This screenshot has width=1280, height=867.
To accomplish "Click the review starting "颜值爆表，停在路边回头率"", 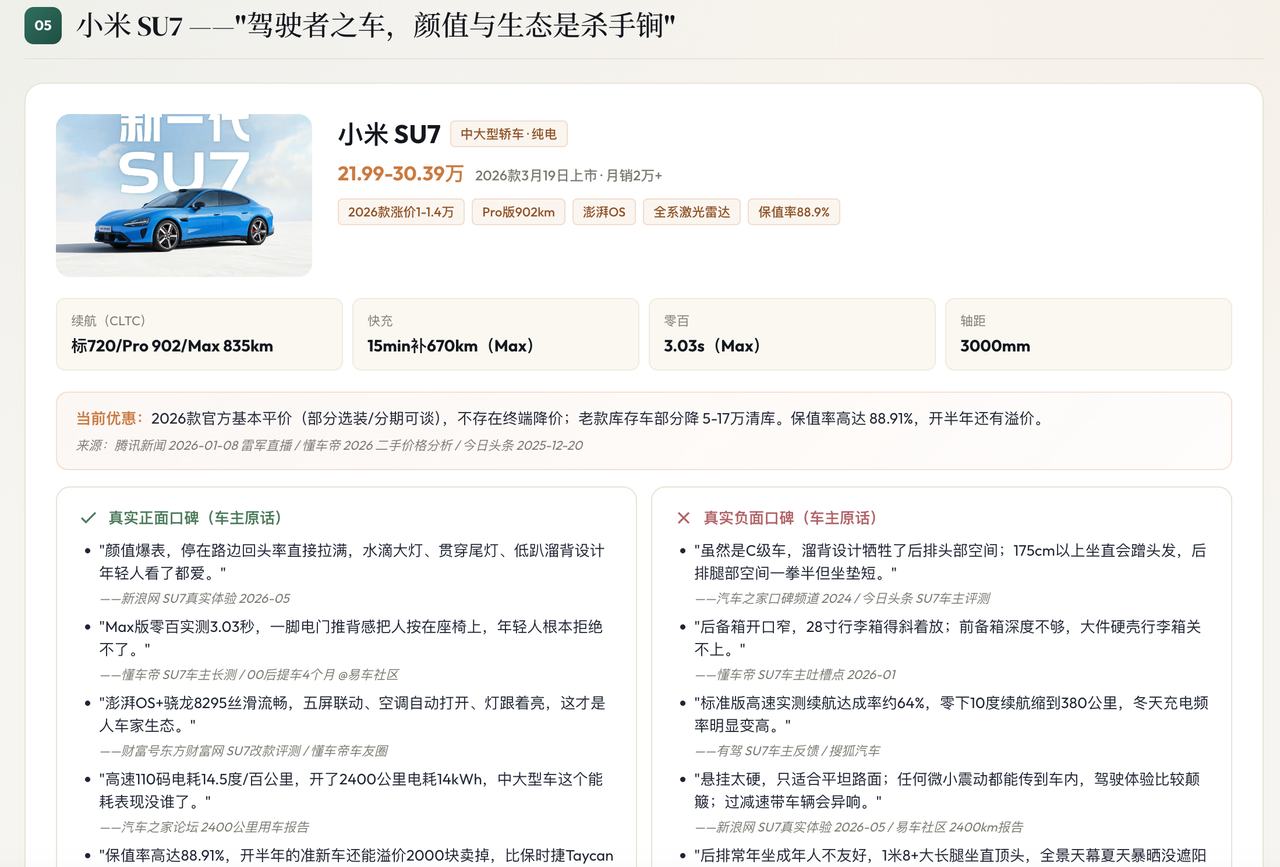I will pyautogui.click(x=351, y=562).
